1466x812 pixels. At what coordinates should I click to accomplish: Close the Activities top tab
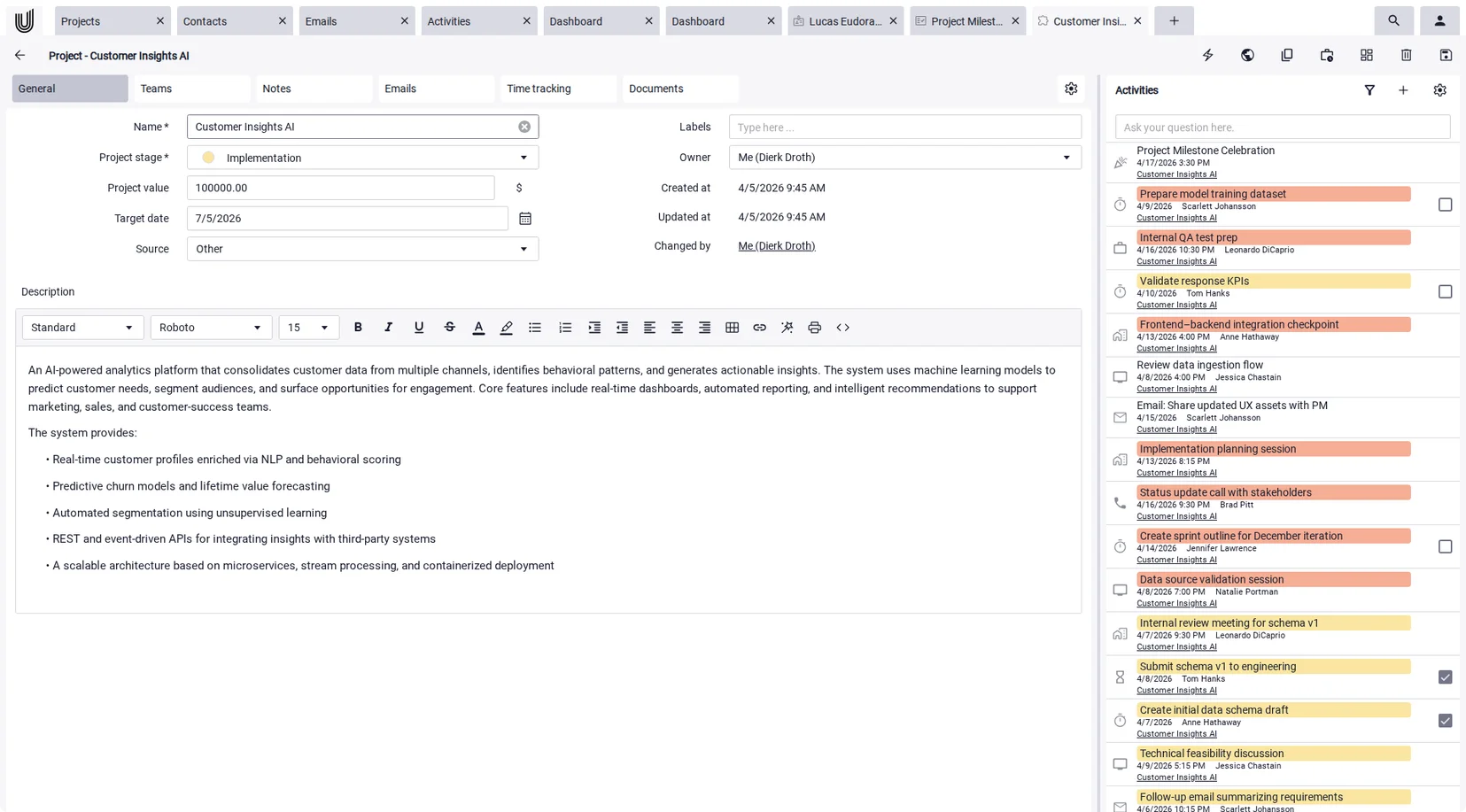click(x=526, y=21)
